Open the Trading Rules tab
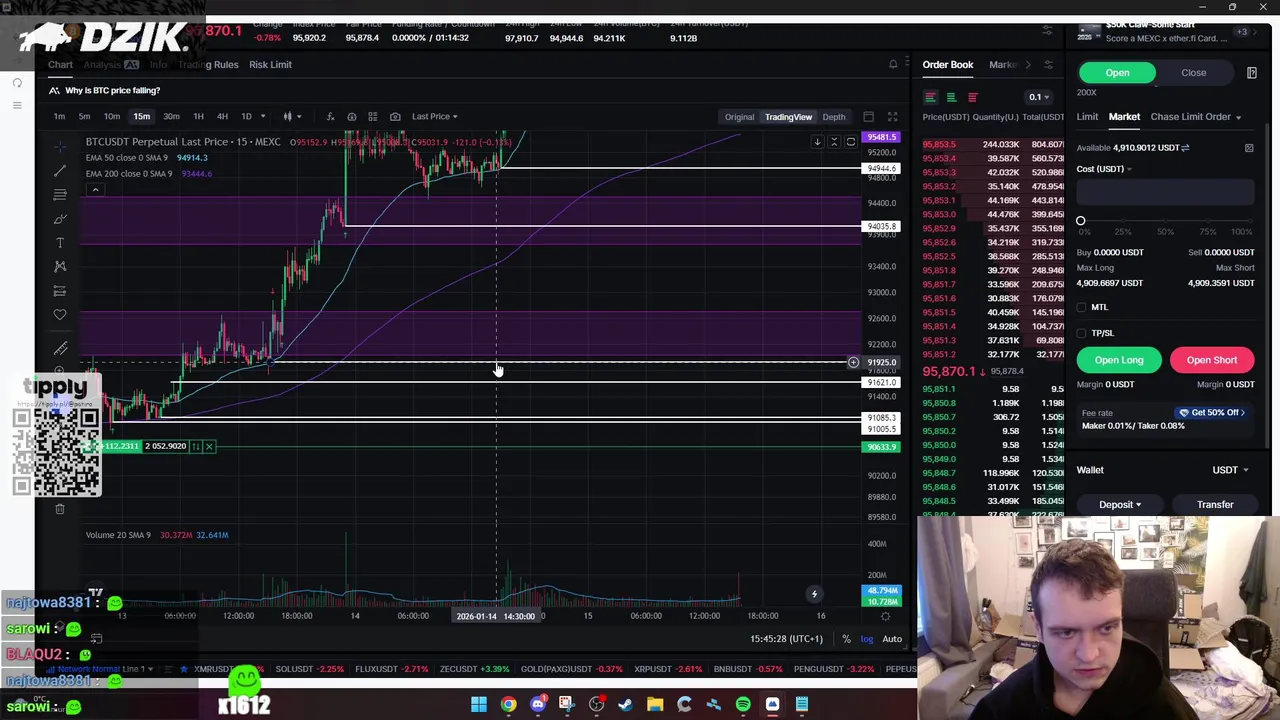The width and height of the screenshot is (1280, 720). (x=208, y=65)
